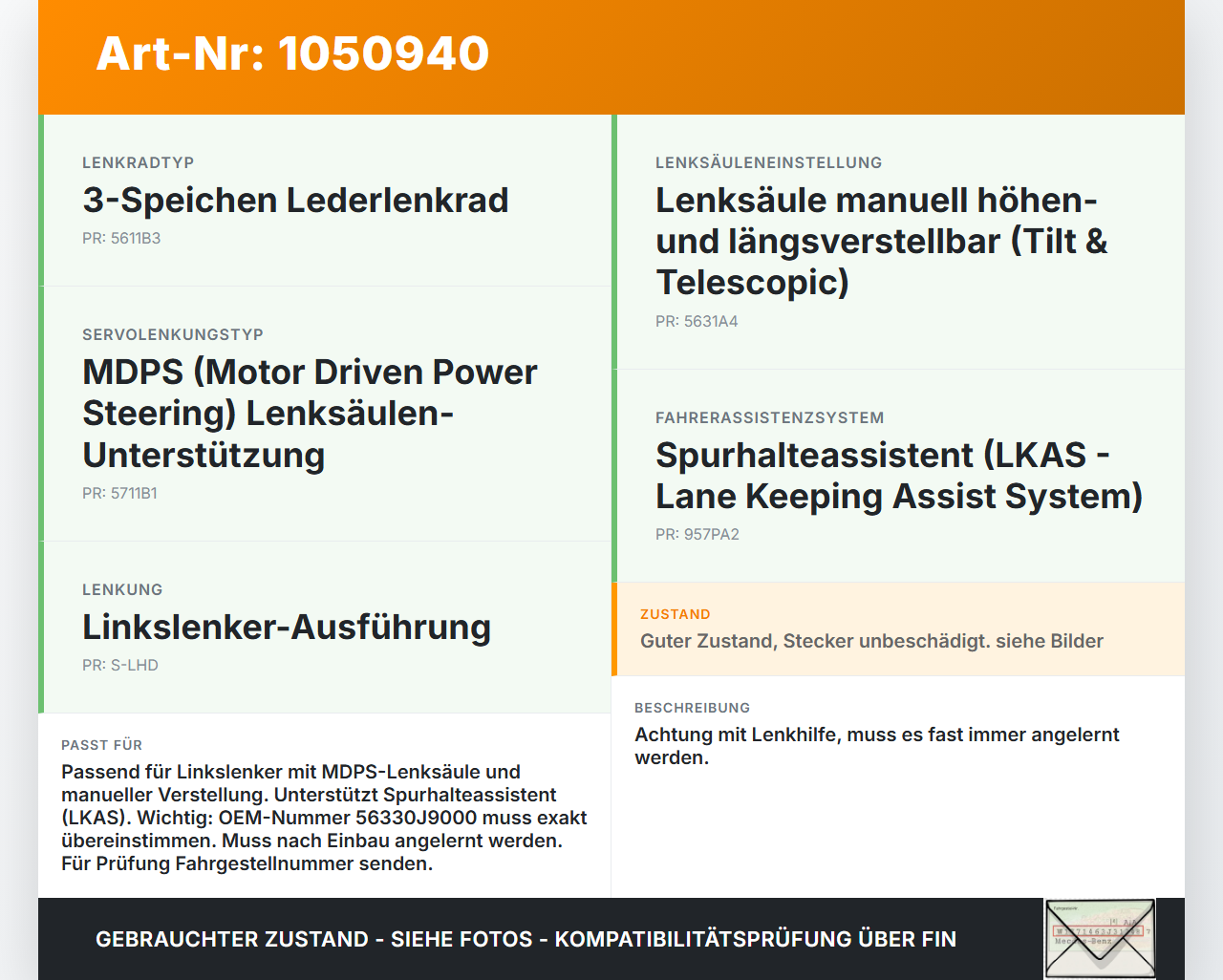Screen dimensions: 1223x980
Task: Select the Achtung mit Lenkhilfe description
Action: [x=877, y=746]
